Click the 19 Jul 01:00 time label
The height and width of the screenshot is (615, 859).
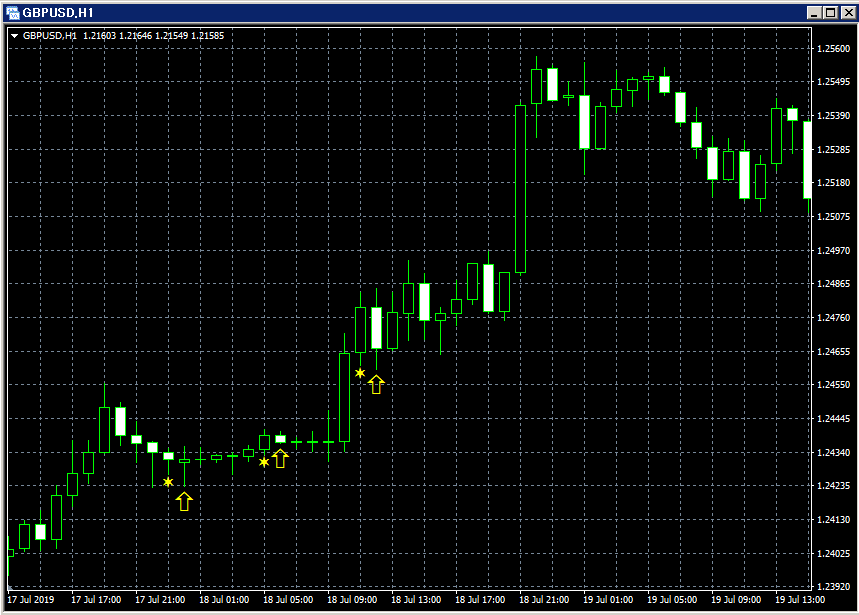608,600
